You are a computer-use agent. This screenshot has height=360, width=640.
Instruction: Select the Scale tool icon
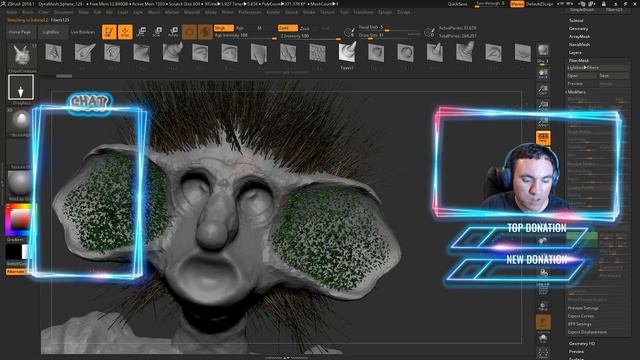[x=158, y=32]
